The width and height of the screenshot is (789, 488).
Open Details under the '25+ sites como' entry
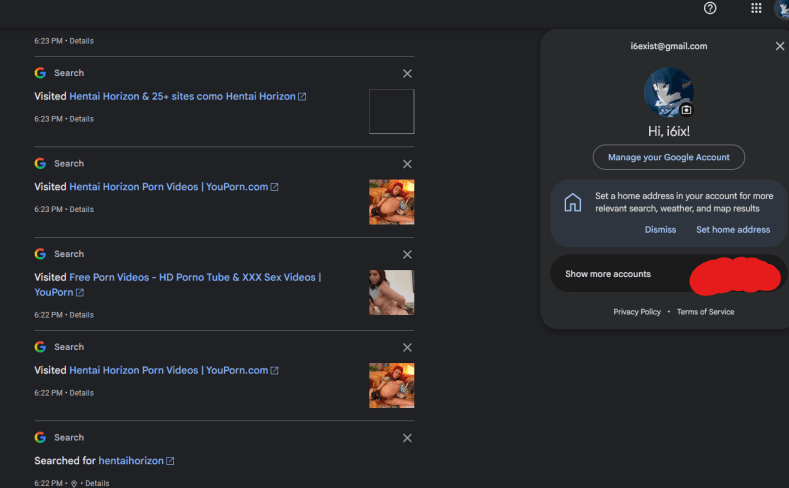(x=81, y=119)
